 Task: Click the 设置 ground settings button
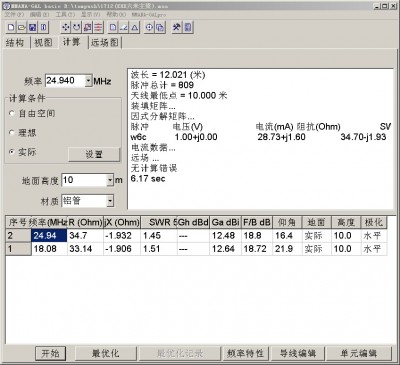(94, 155)
